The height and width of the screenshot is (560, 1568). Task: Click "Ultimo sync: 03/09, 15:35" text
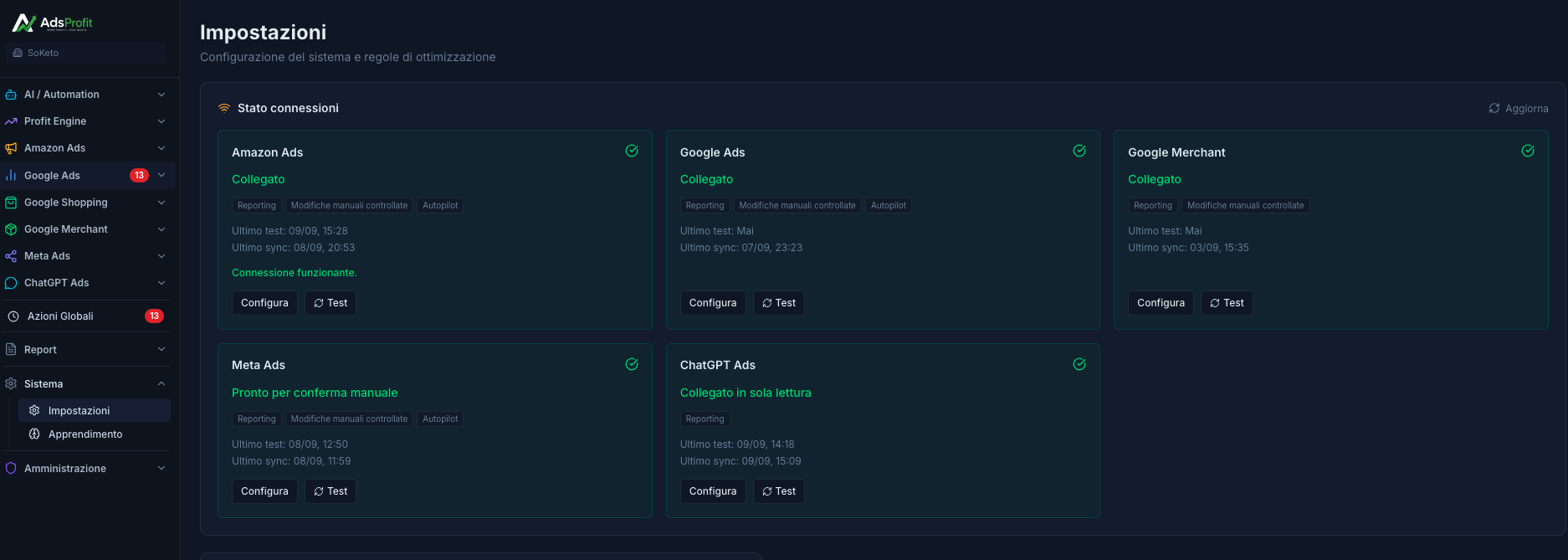pyautogui.click(x=1188, y=248)
